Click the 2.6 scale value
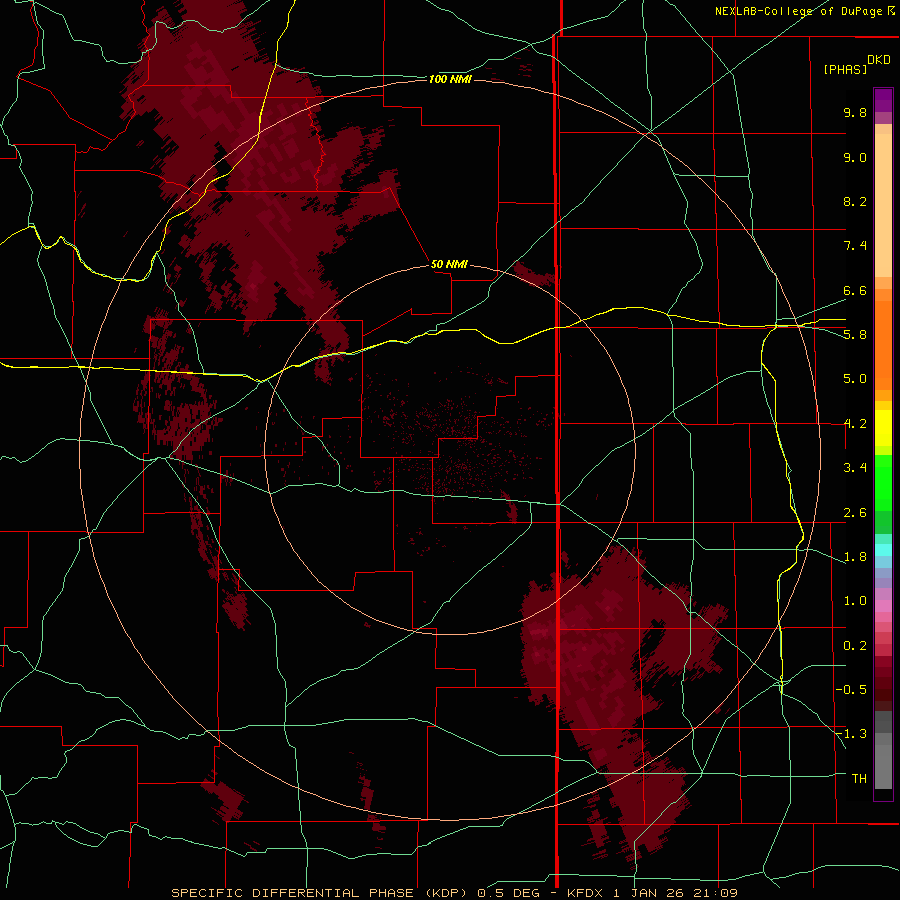 point(855,513)
